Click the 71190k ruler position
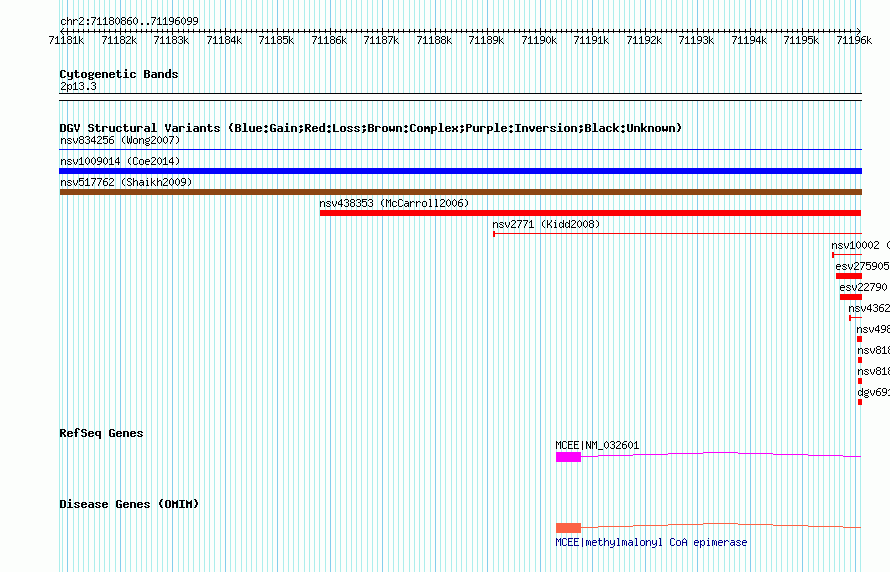890x572 pixels. [539, 40]
